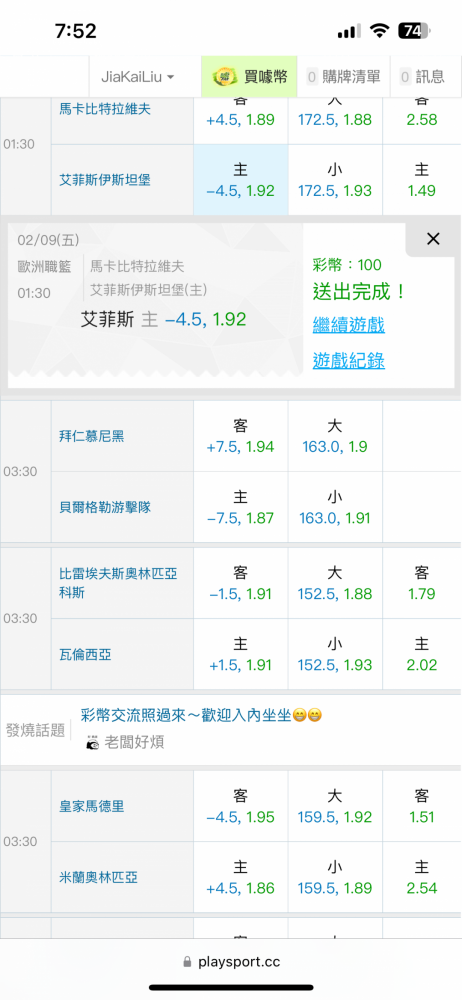Choose 主 2.54 moneyline for 米蘭奧林匹亞
The image size is (462, 1000).
tap(422, 878)
